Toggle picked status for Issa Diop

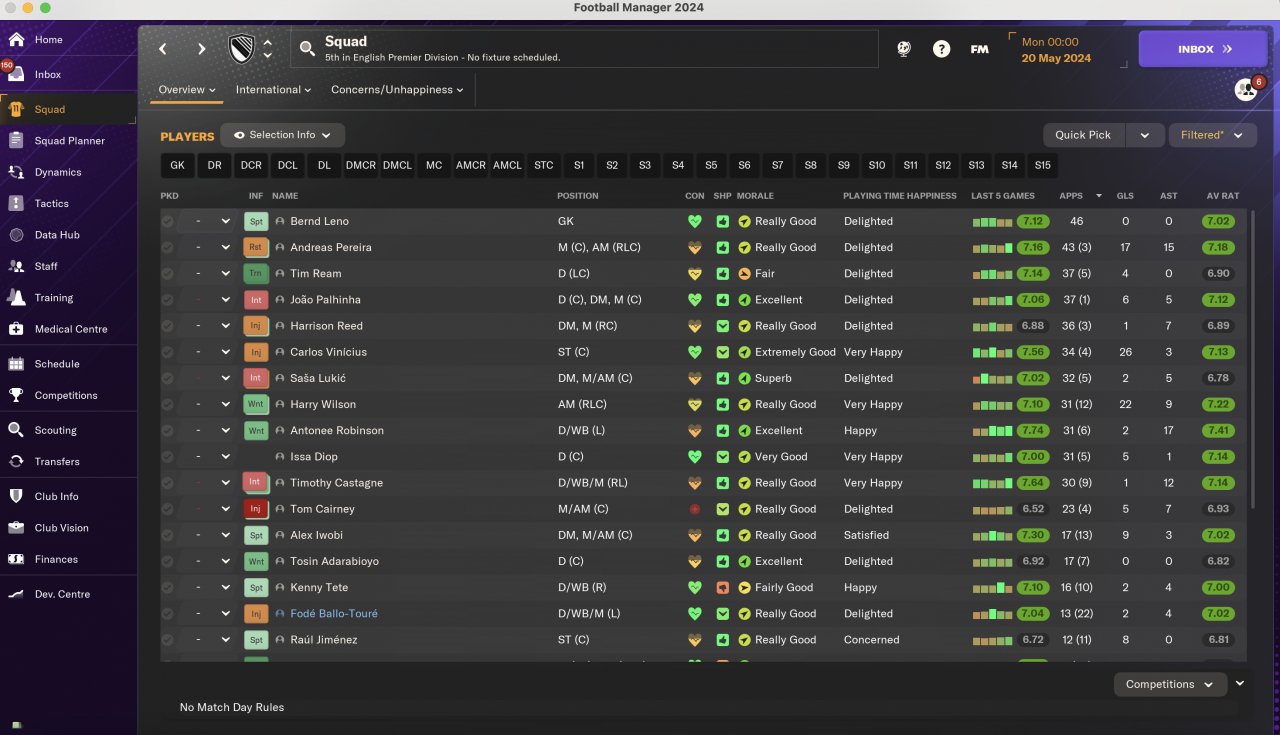(x=168, y=456)
